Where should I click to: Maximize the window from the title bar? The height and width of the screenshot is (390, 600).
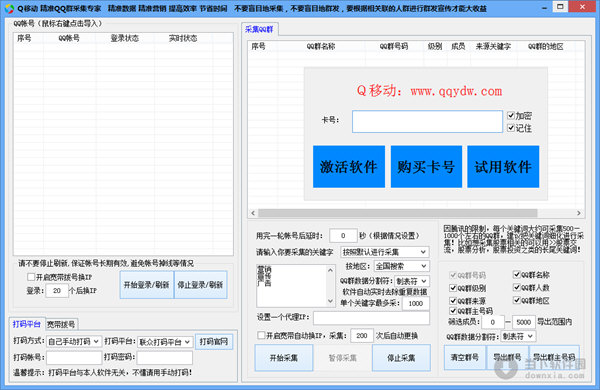coord(561,7)
